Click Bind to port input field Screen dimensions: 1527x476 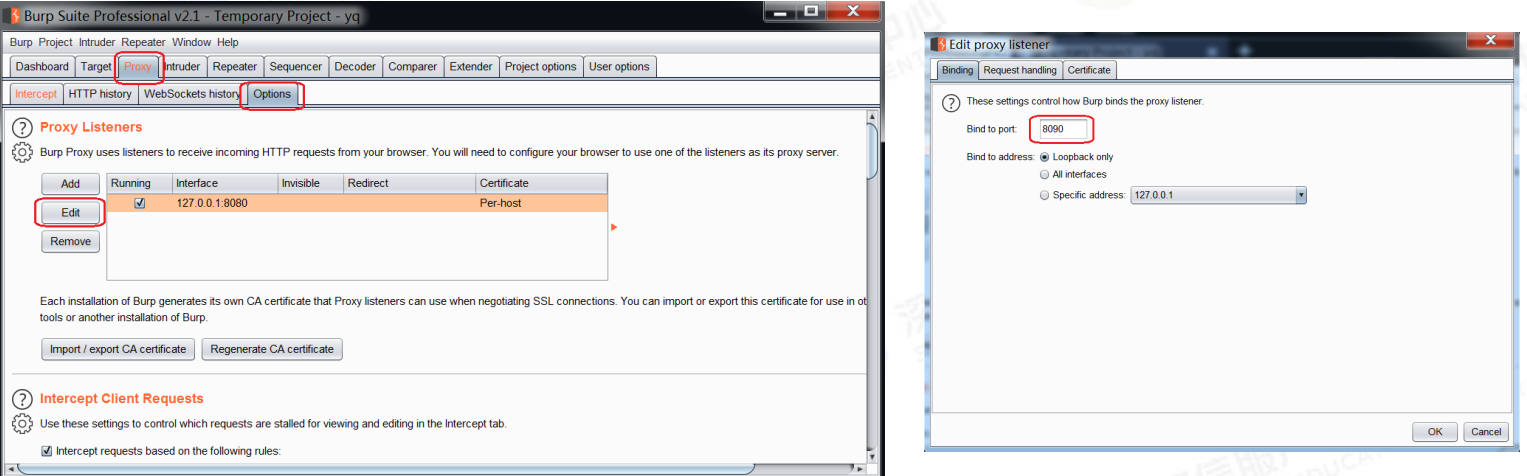pyautogui.click(x=1063, y=129)
